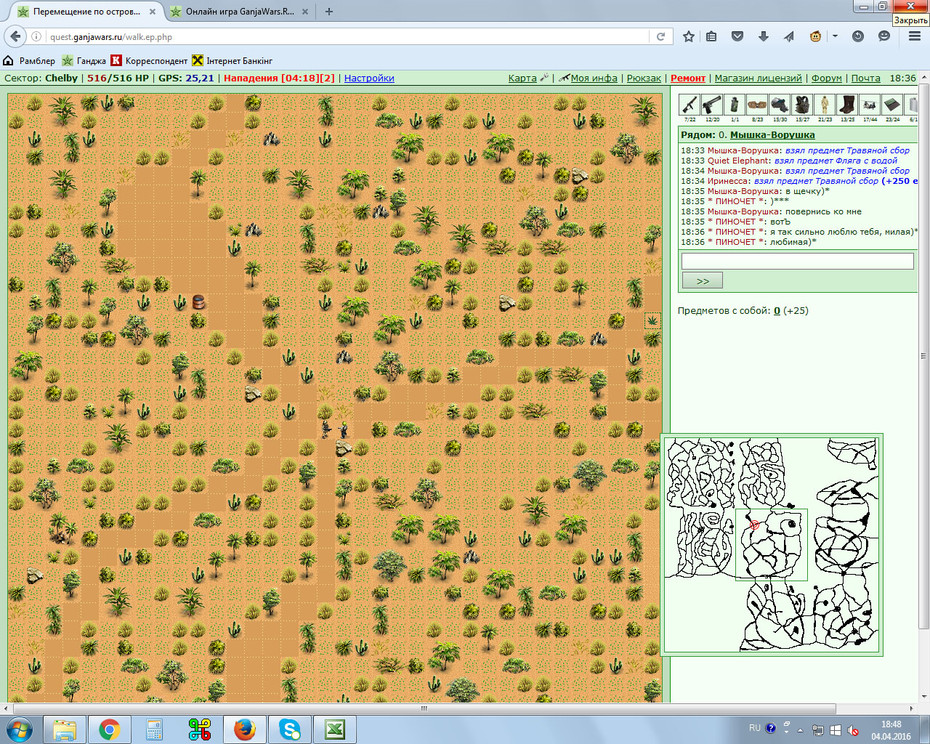
Task: Open a new browser tab
Action: coord(329,11)
